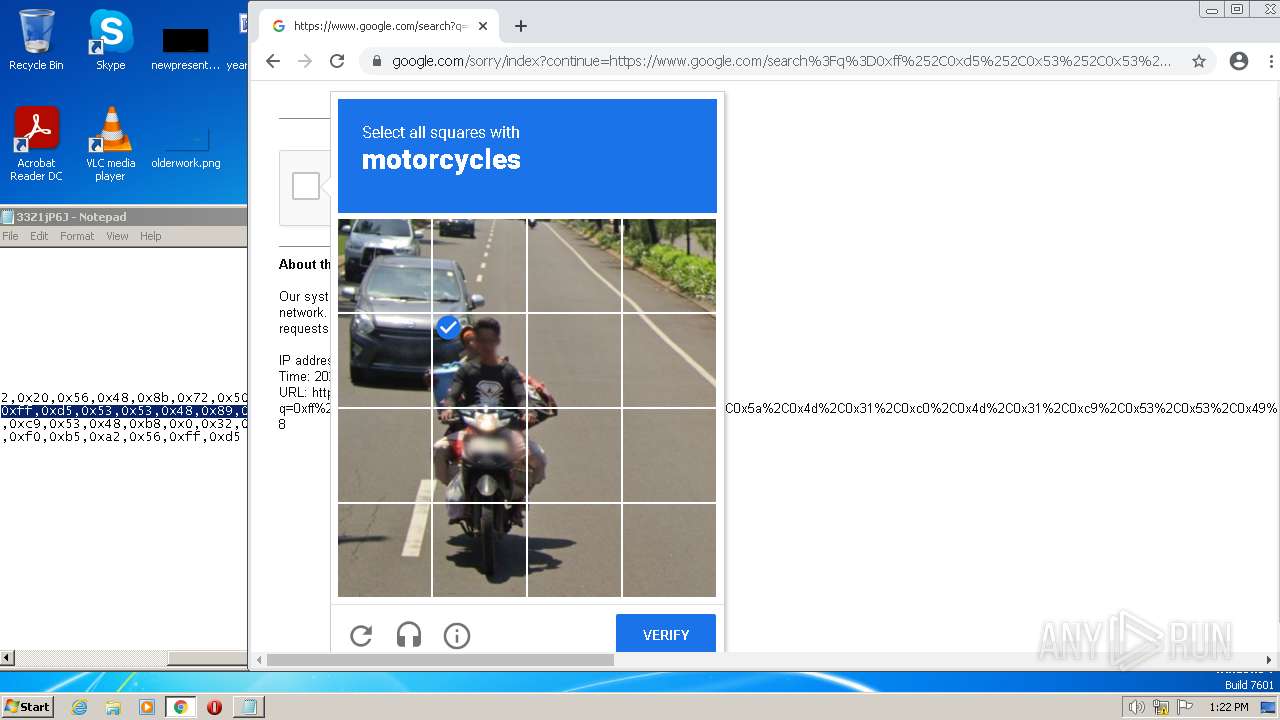This screenshot has height=720, width=1280.
Task: Open File Explorer from the taskbar
Action: click(113, 707)
